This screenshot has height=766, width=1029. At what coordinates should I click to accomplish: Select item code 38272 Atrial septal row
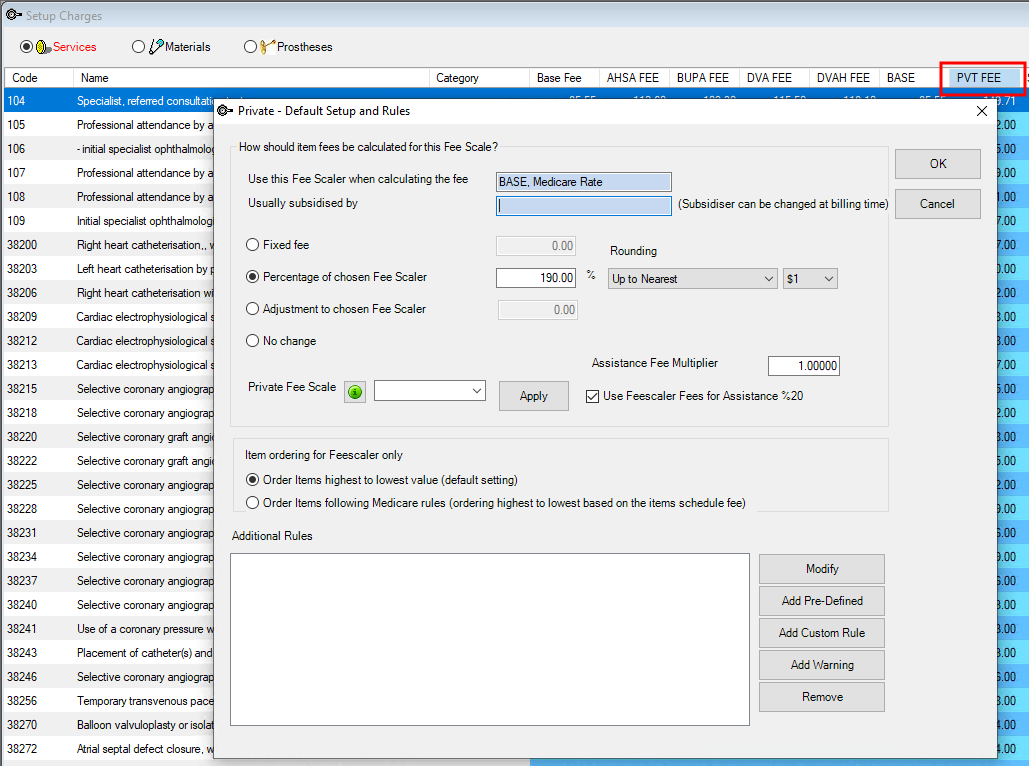[110, 749]
